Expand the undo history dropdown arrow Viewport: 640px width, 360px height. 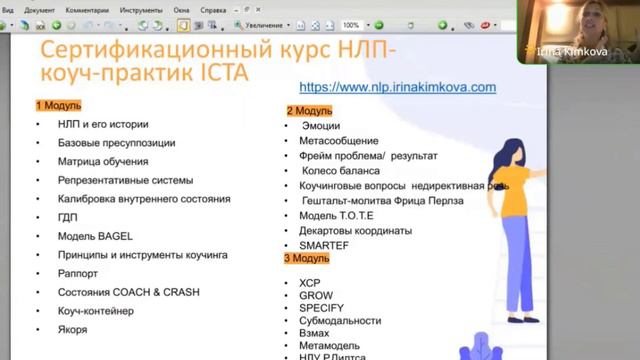coord(98,25)
